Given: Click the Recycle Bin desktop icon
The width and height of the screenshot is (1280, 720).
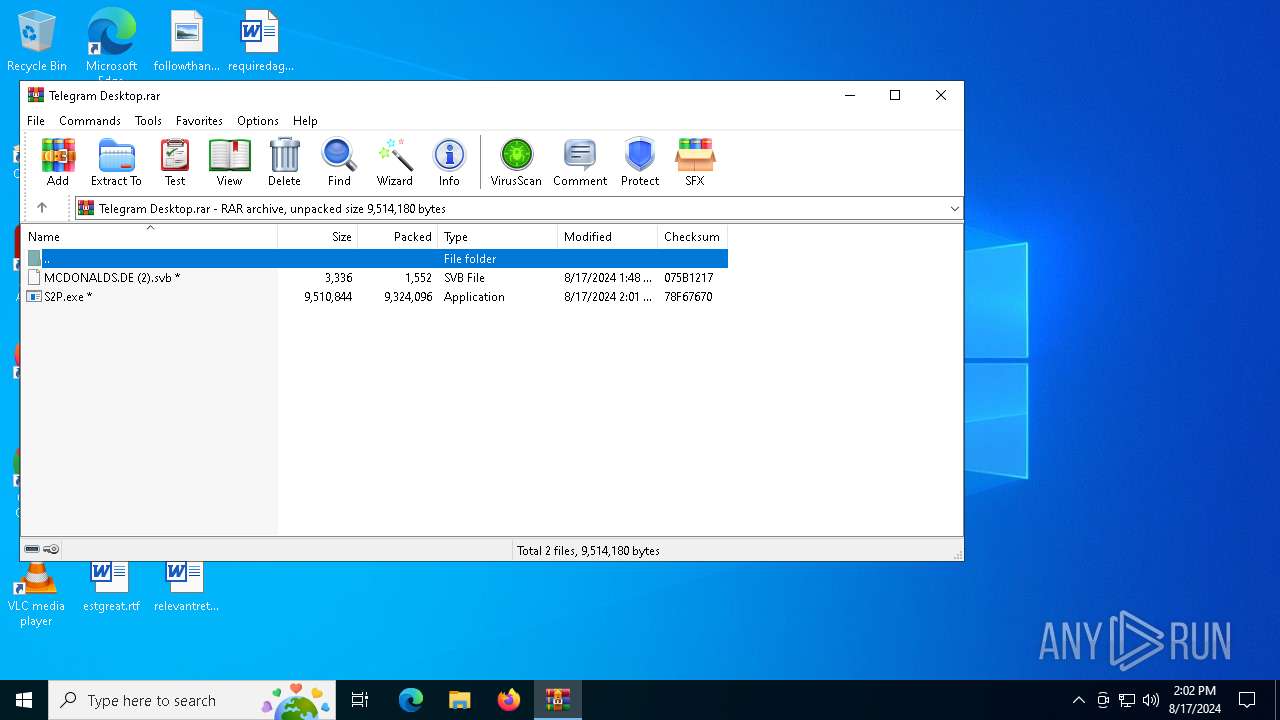Looking at the screenshot, I should 37,42.
